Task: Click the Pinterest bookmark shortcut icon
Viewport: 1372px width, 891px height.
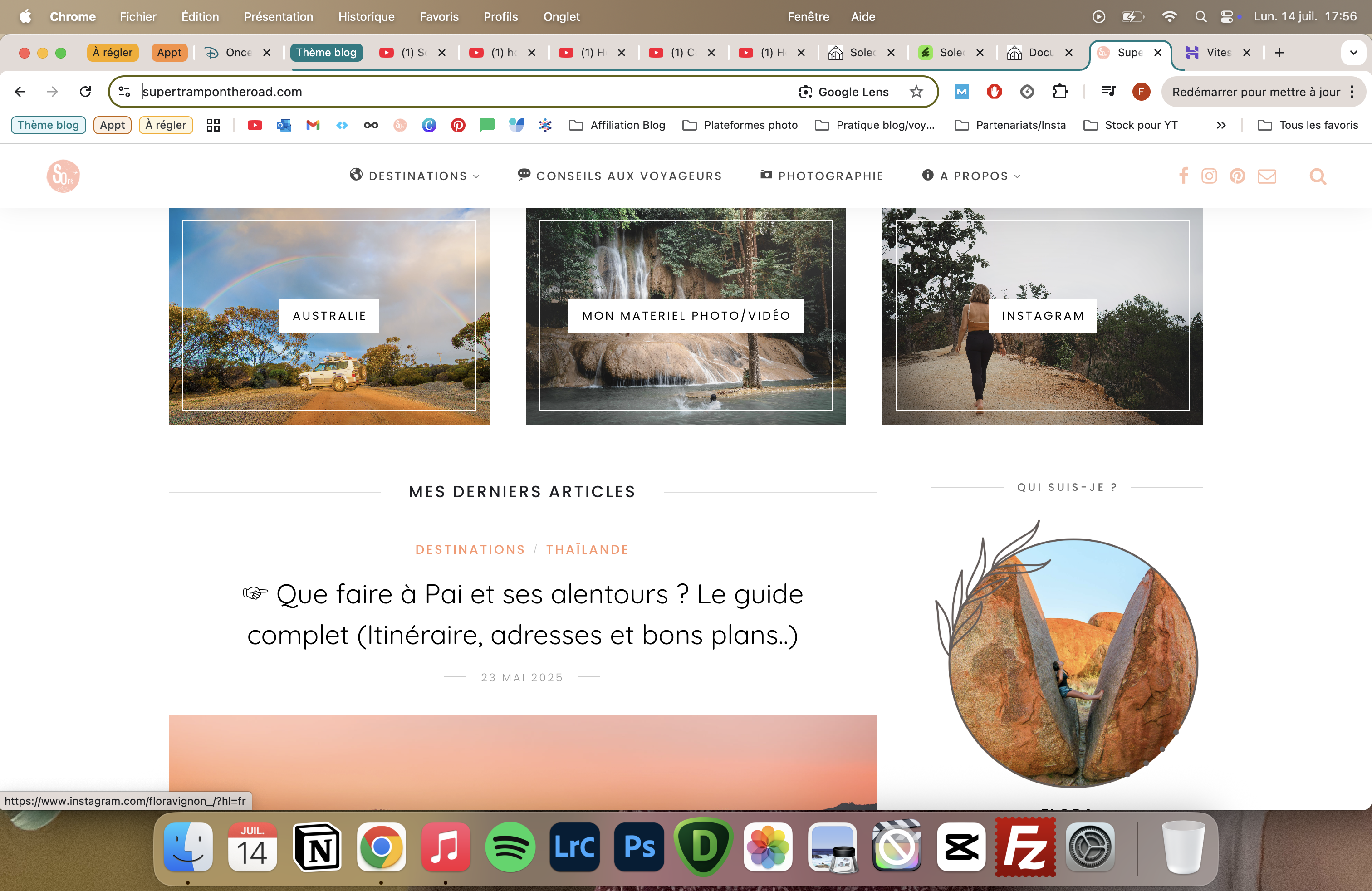Action: pyautogui.click(x=458, y=125)
